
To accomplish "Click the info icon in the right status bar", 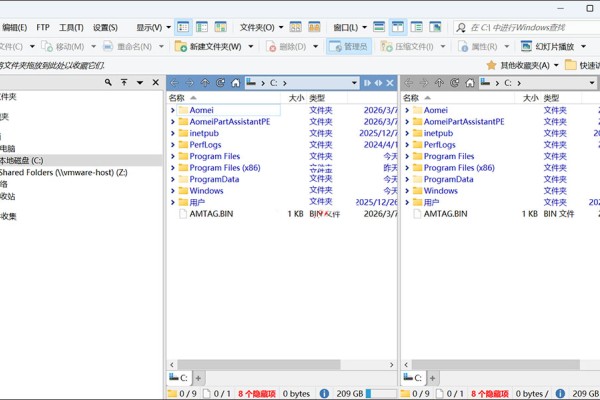I will point(560,393).
